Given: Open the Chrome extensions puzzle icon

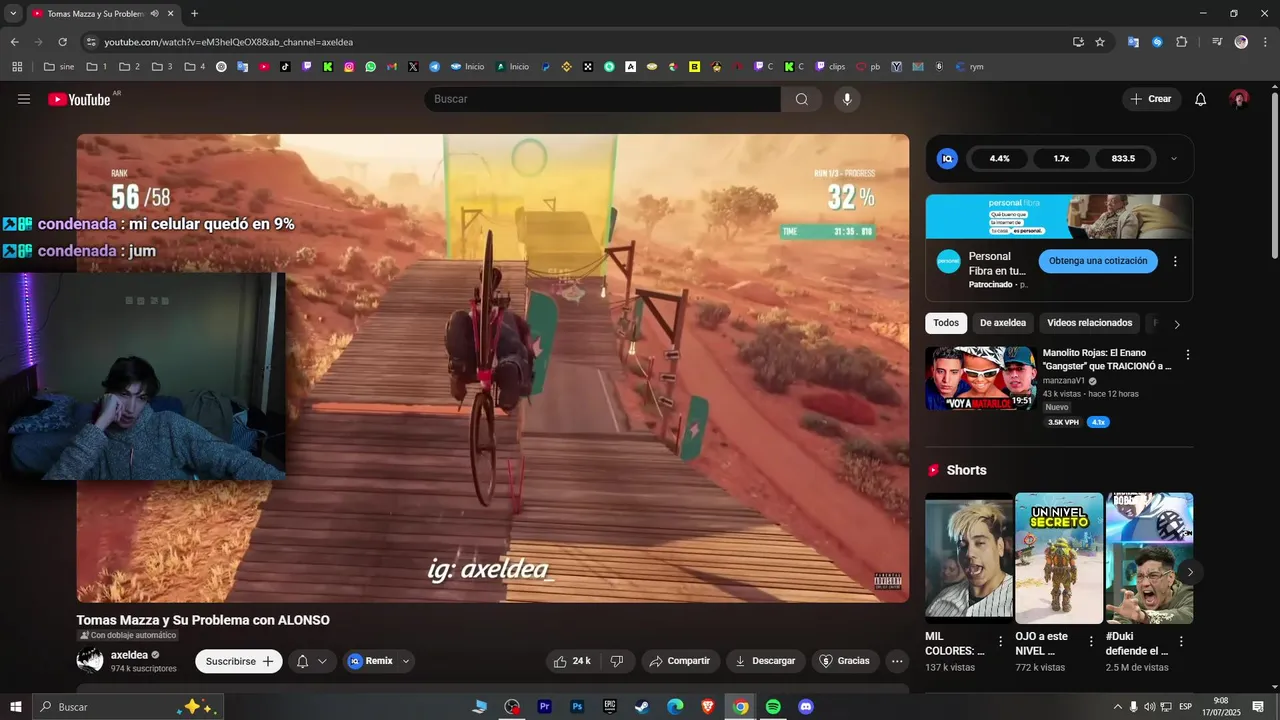Looking at the screenshot, I should (1181, 42).
